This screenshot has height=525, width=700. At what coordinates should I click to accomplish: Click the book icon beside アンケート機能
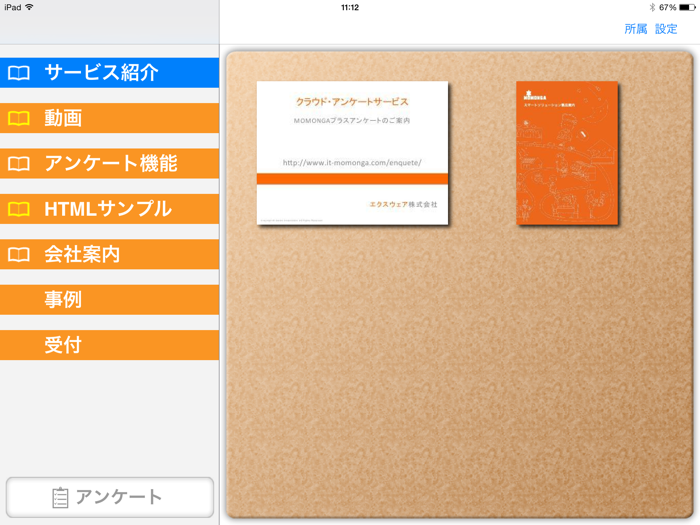coord(19,164)
